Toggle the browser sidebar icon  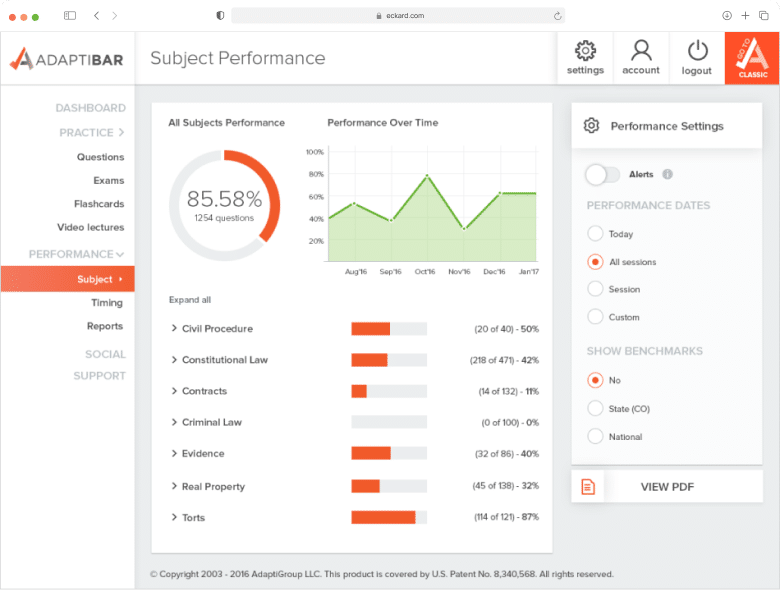coord(70,15)
